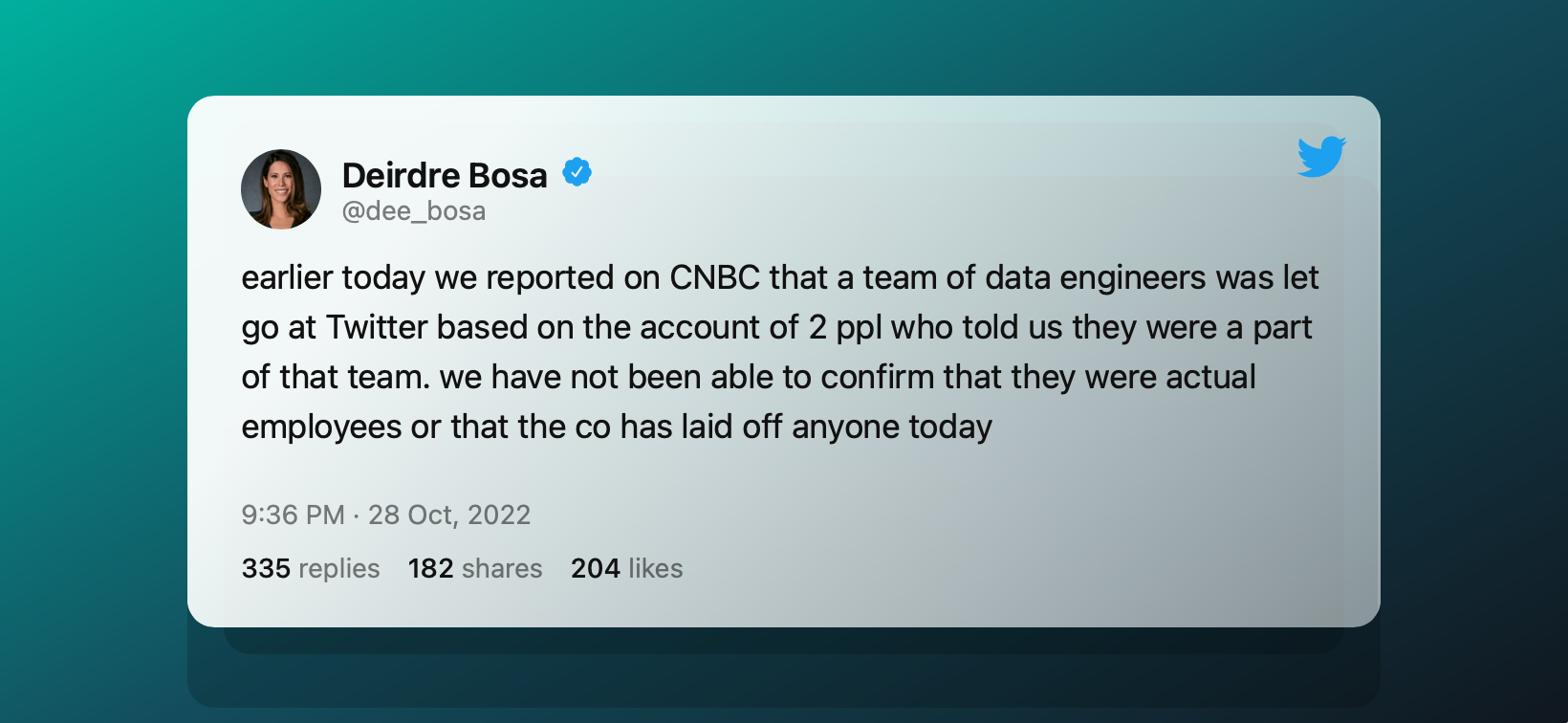
Task: Click the number 182 share count
Action: [x=430, y=568]
